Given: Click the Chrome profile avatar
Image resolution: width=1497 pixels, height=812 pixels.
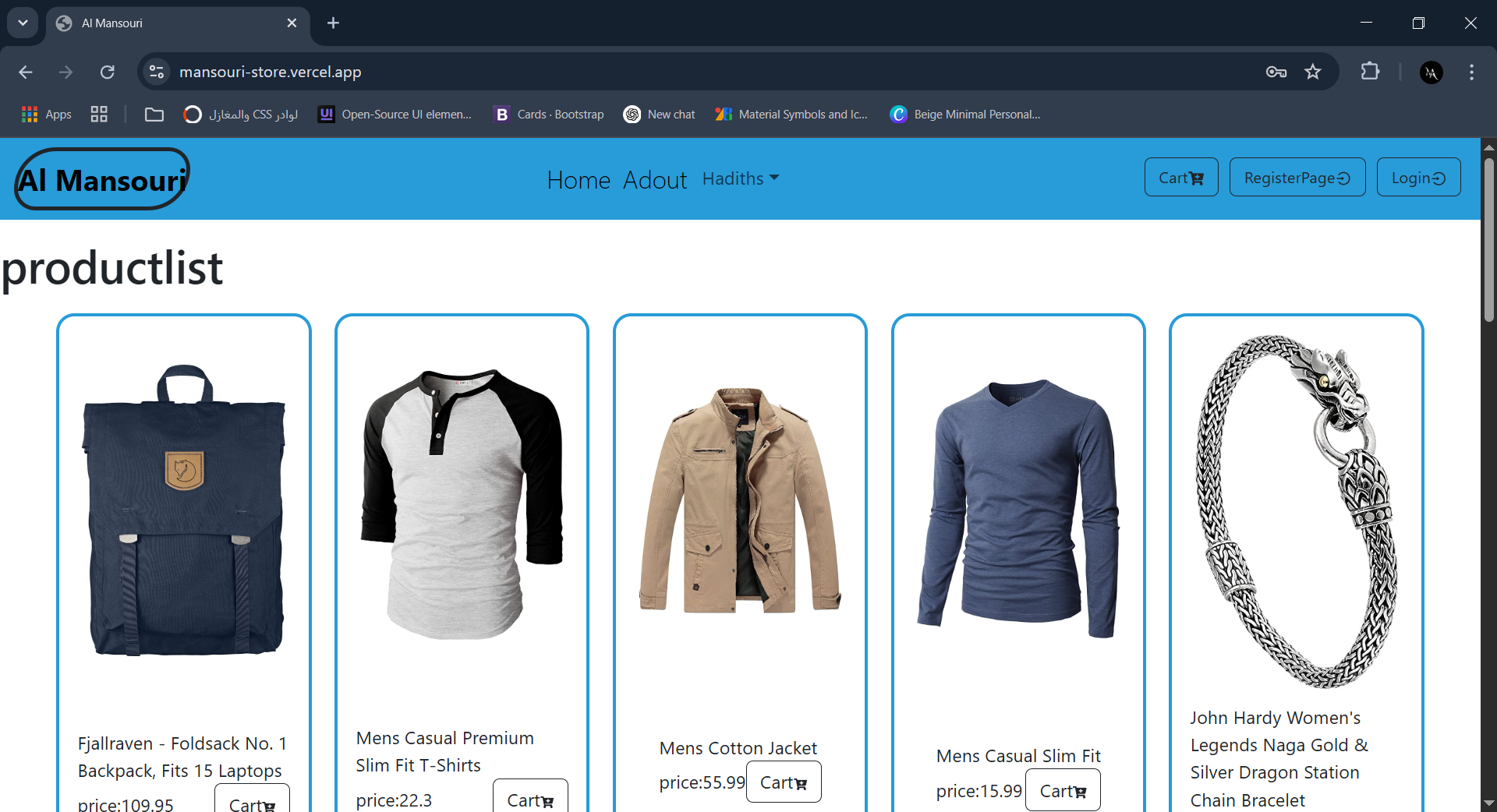Looking at the screenshot, I should 1431,72.
